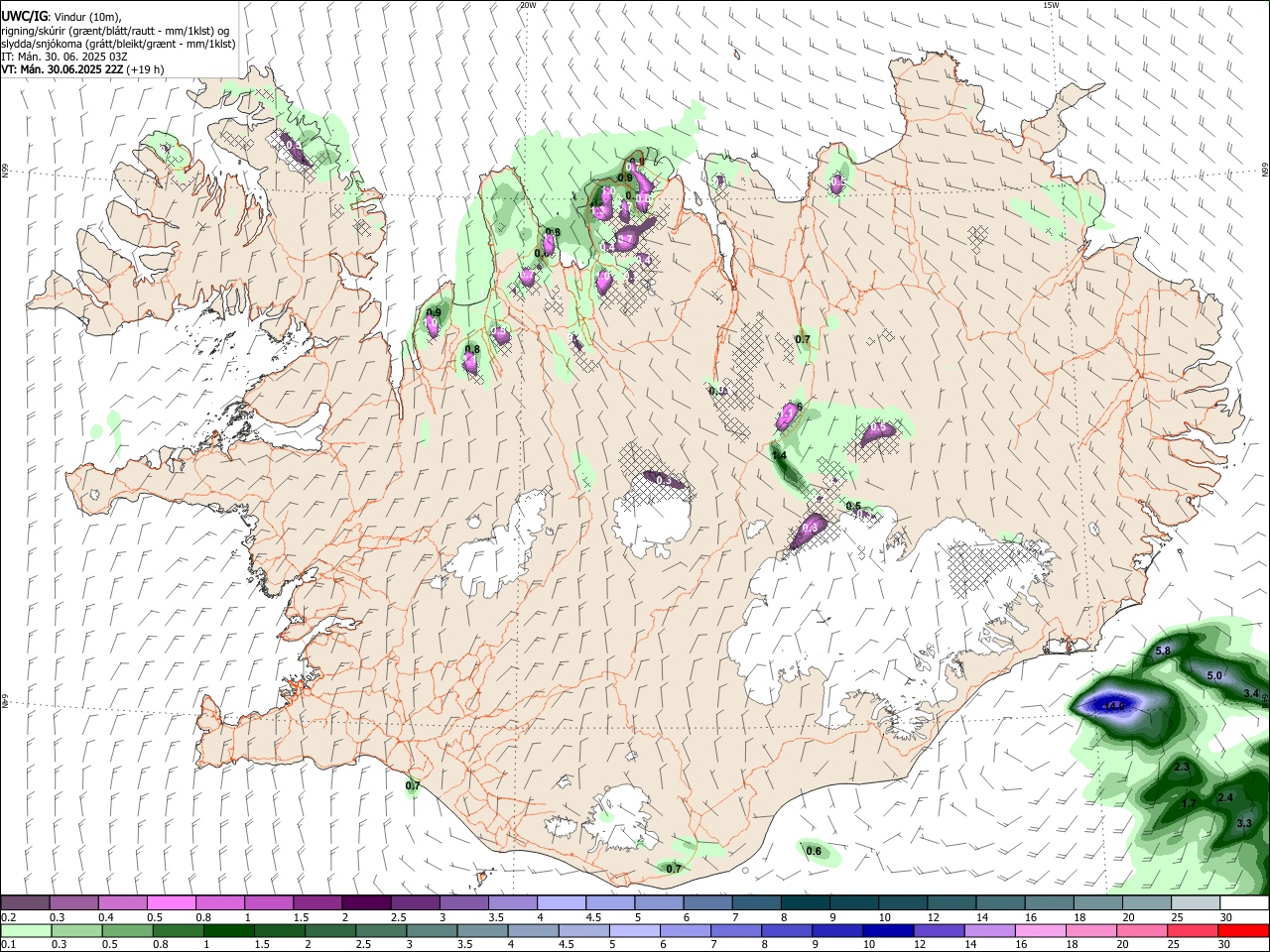1270x952 pixels.
Task: Click the initial time 'IT: Mán. 30. 06. 2025 03Z'
Action: point(64,57)
